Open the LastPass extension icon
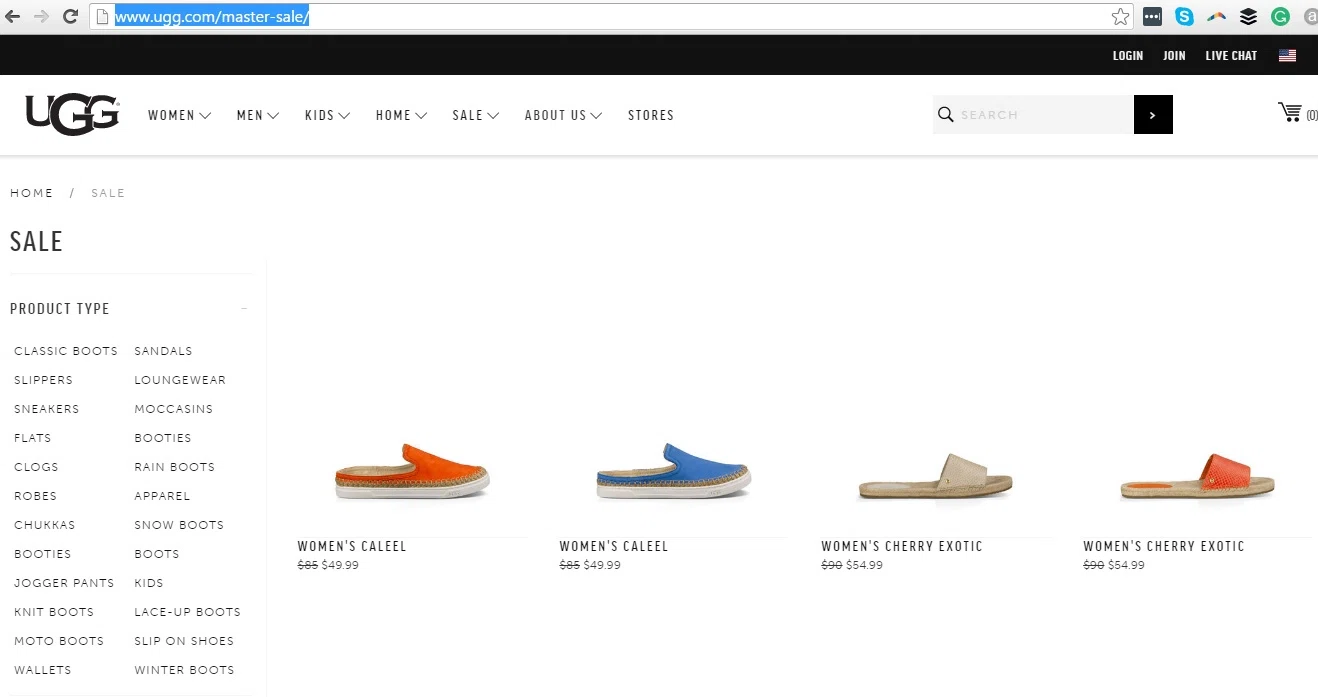Screen dimensions: 1318x697 point(1152,16)
